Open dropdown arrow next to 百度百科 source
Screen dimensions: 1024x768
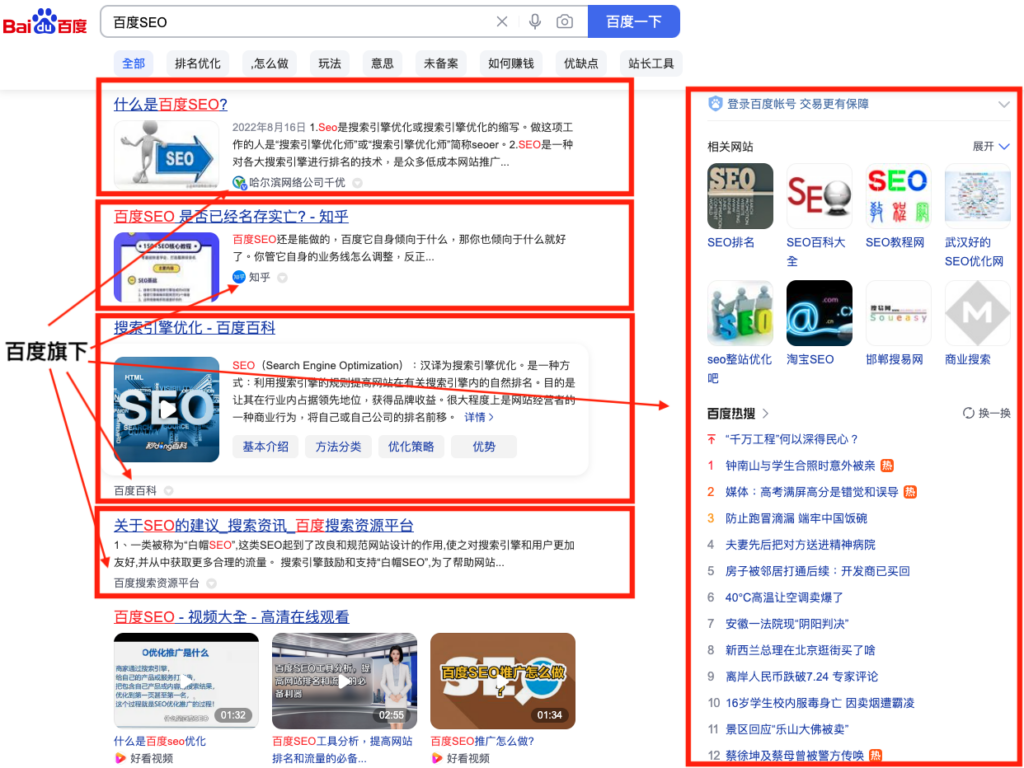168,491
